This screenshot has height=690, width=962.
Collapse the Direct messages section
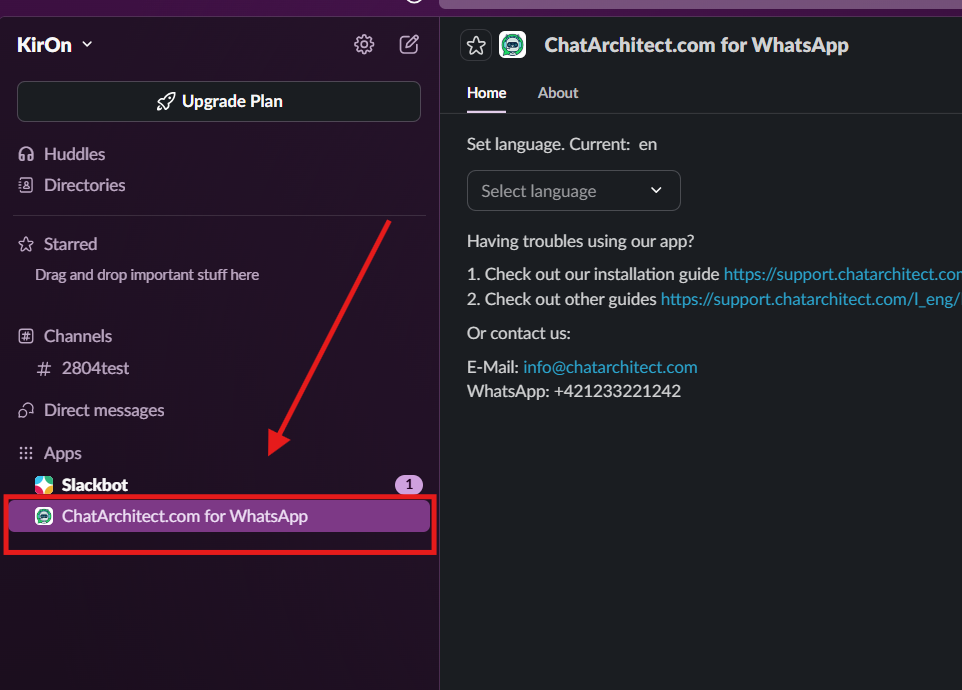click(104, 410)
